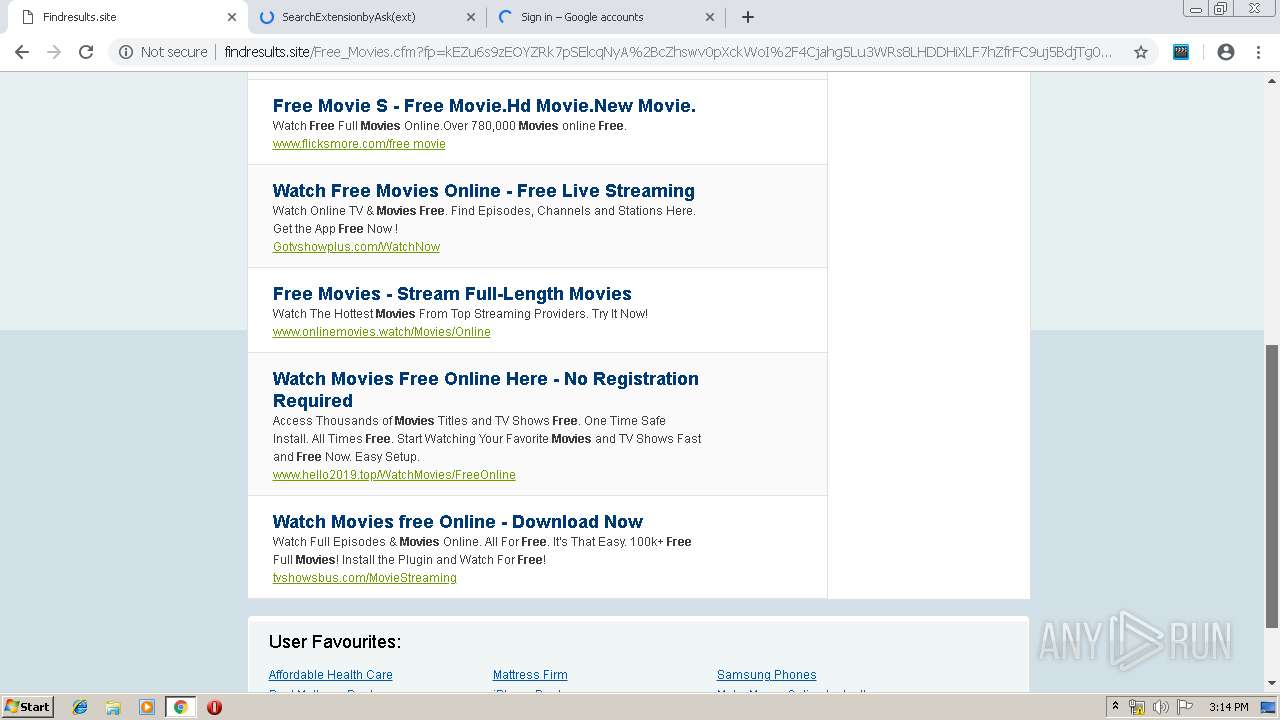Screen dimensions: 1280x720
Task: Follow the www.flicksmore.com/free movie link
Action: 359,144
